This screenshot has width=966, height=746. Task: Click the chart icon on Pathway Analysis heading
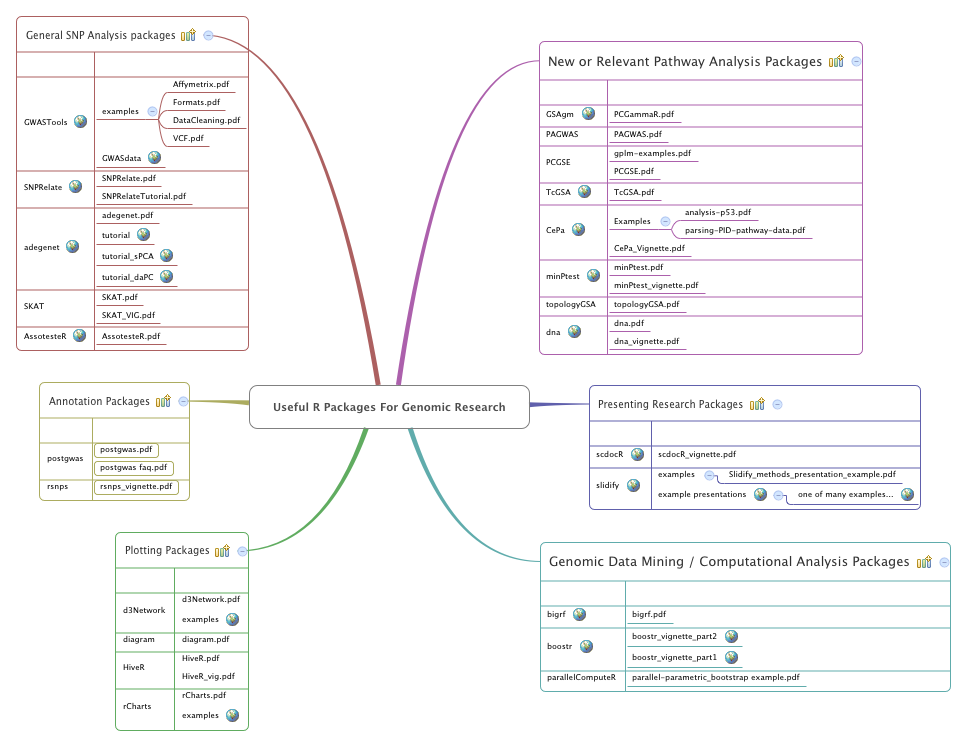pos(837,60)
